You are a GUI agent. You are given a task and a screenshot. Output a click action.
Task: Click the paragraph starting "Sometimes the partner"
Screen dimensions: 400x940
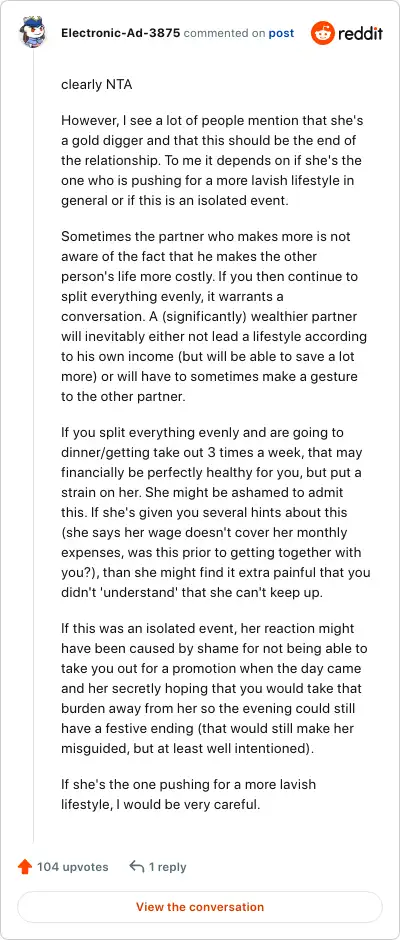214,317
